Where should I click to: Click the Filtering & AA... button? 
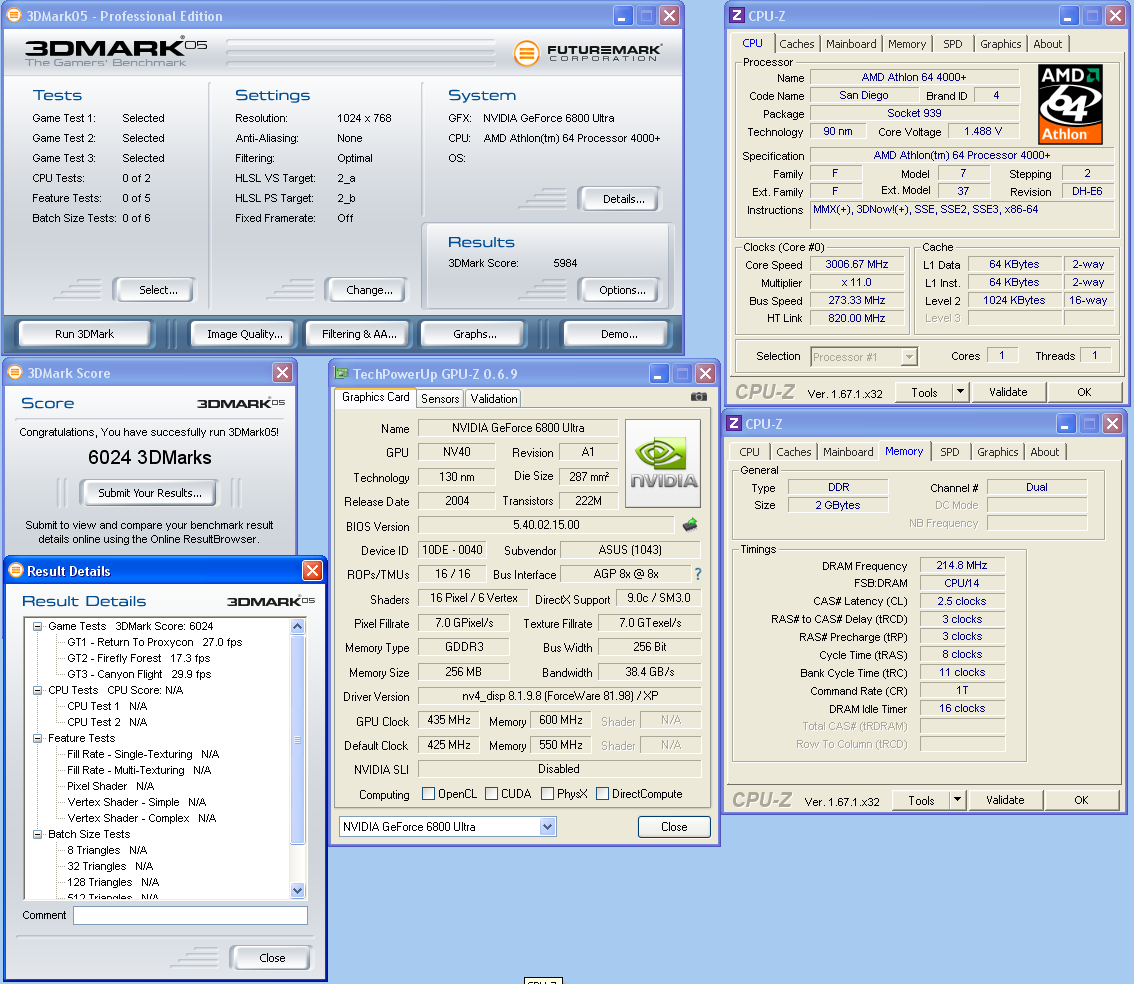click(x=359, y=334)
